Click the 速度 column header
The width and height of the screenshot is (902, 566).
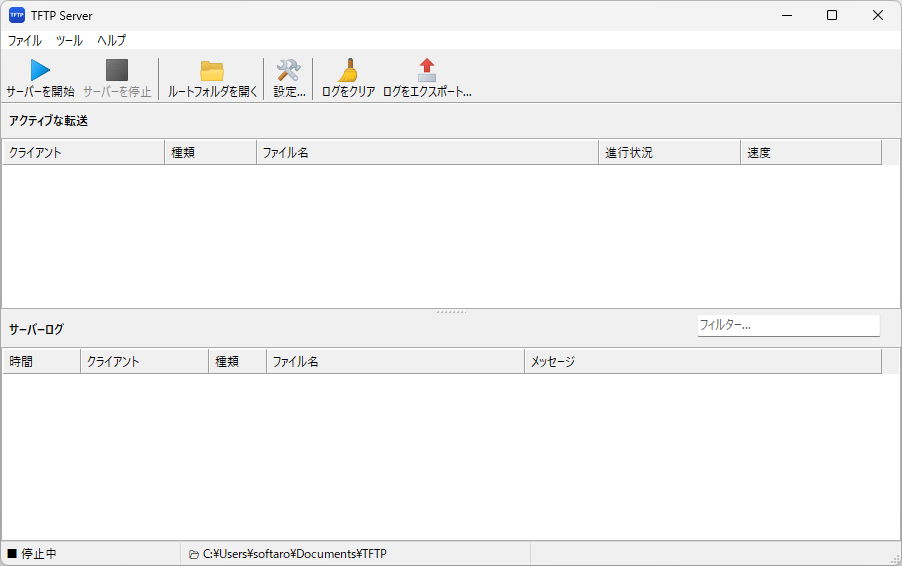click(810, 153)
